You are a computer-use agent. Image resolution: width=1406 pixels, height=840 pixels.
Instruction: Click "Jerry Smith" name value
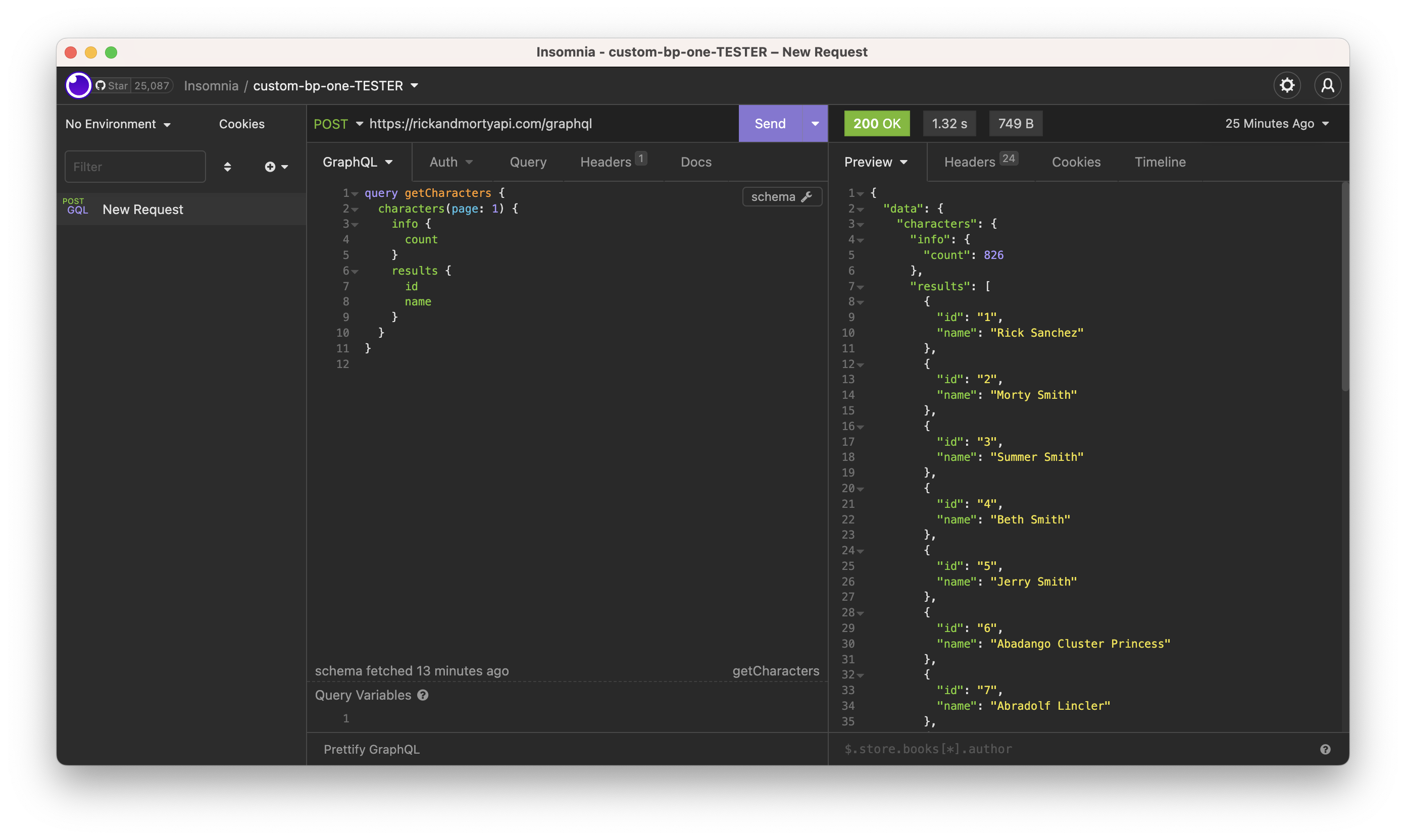click(x=1033, y=582)
